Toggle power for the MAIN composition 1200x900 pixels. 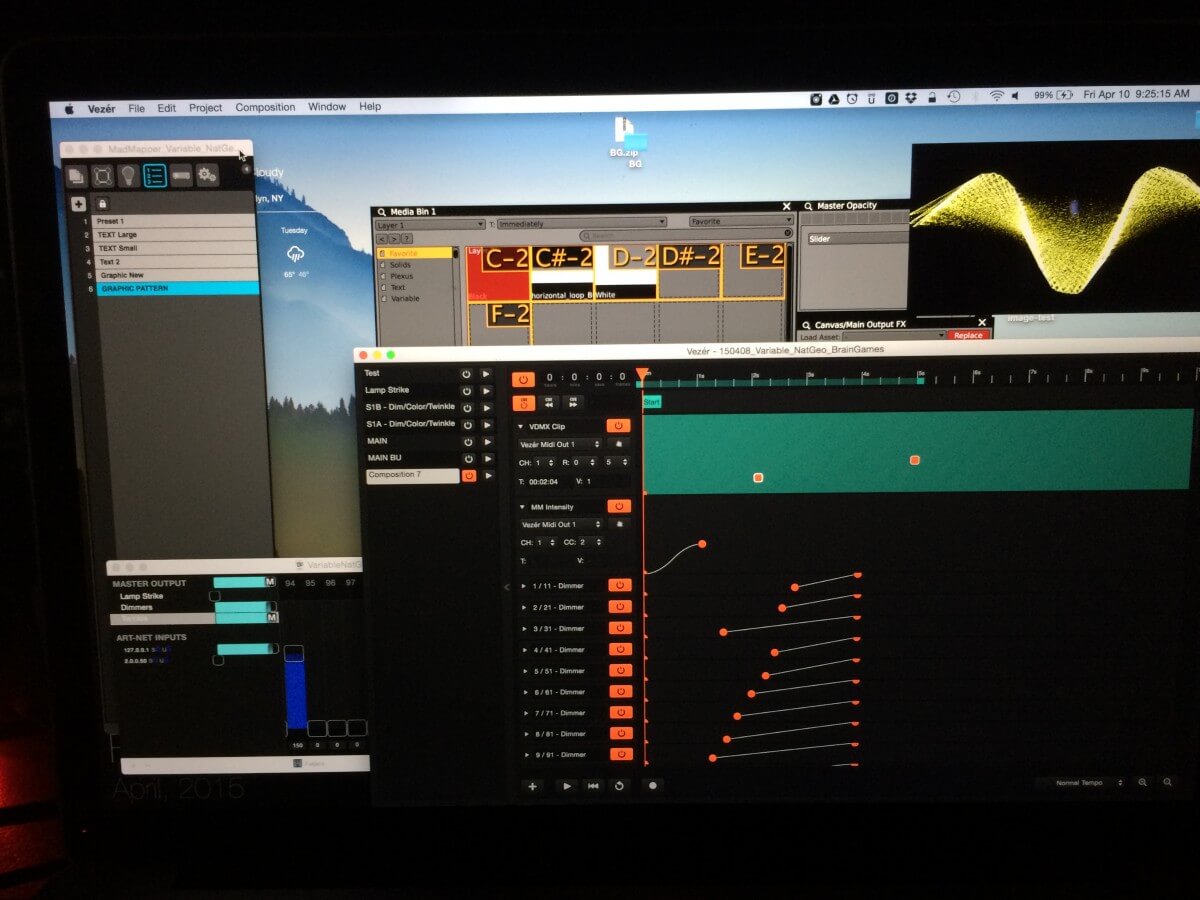[x=466, y=441]
